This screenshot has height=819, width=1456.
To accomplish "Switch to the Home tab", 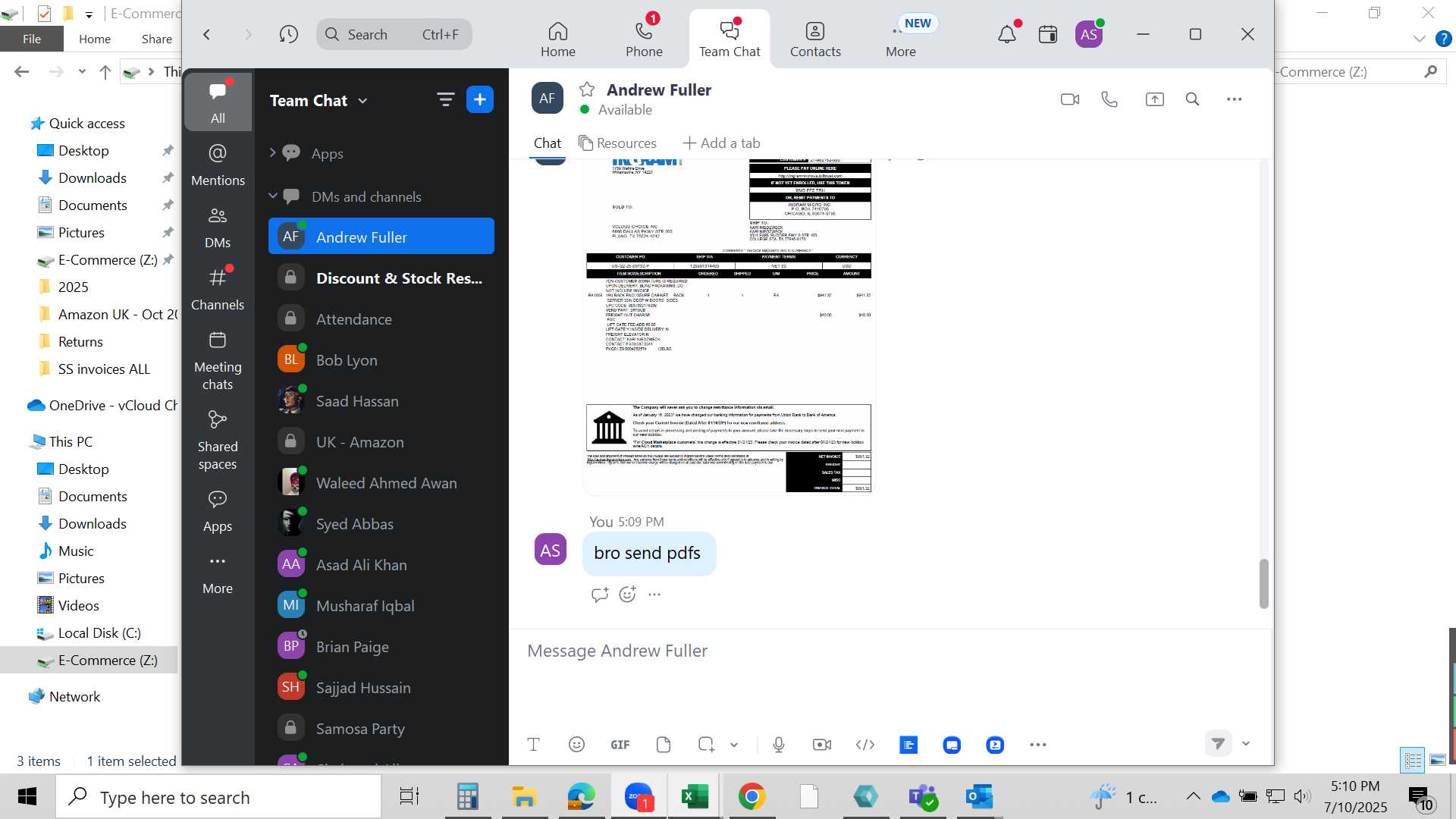I will point(558,39).
